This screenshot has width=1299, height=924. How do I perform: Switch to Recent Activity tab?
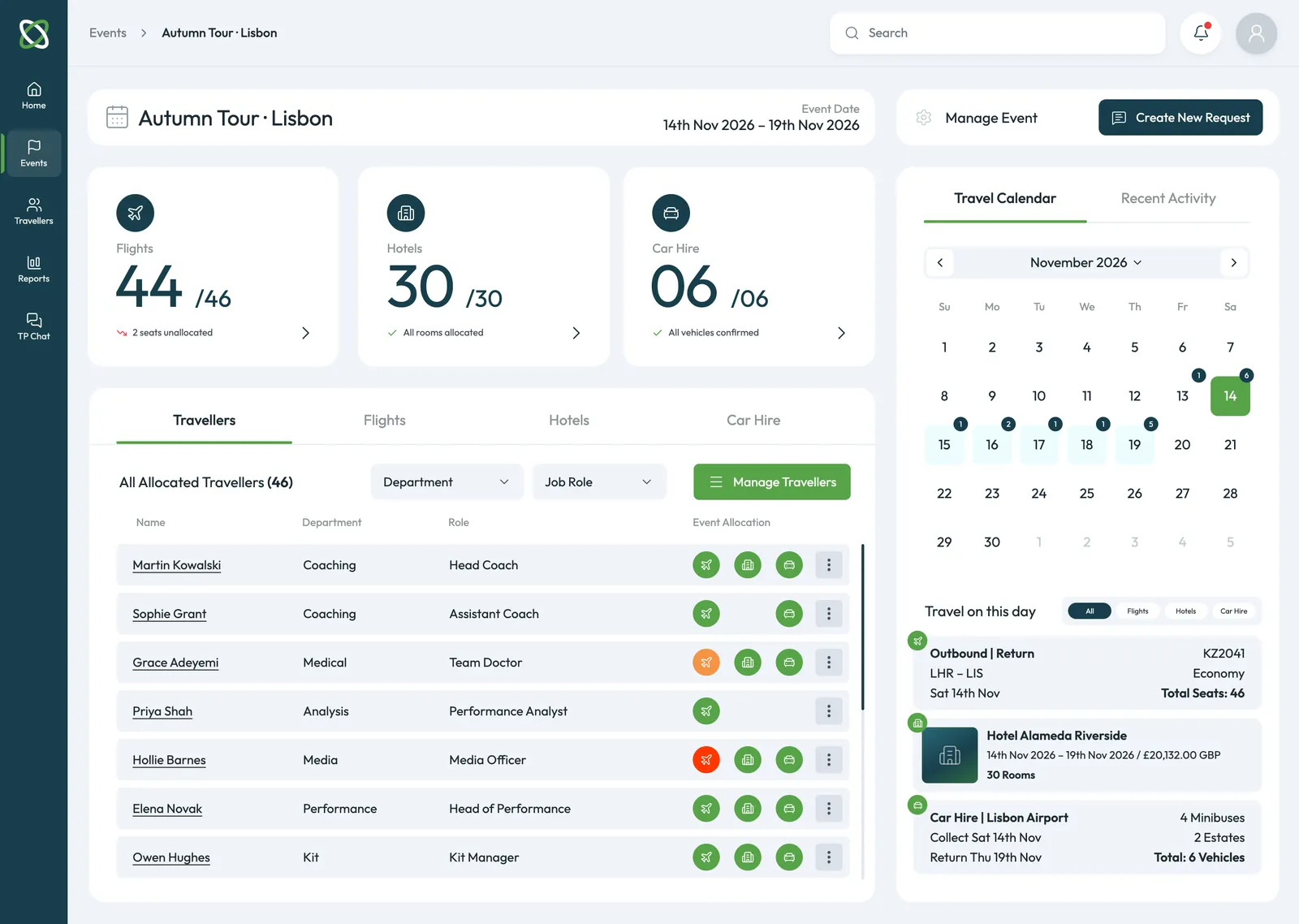pos(1168,199)
